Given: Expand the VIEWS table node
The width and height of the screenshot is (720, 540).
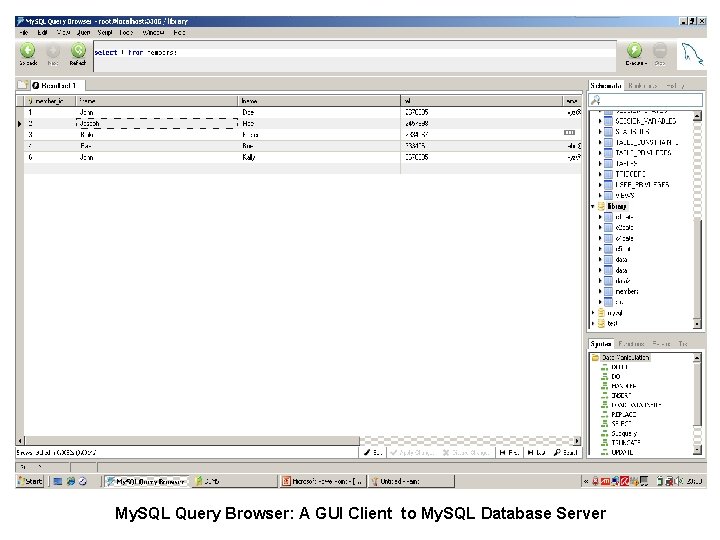Looking at the screenshot, I should 600,195.
